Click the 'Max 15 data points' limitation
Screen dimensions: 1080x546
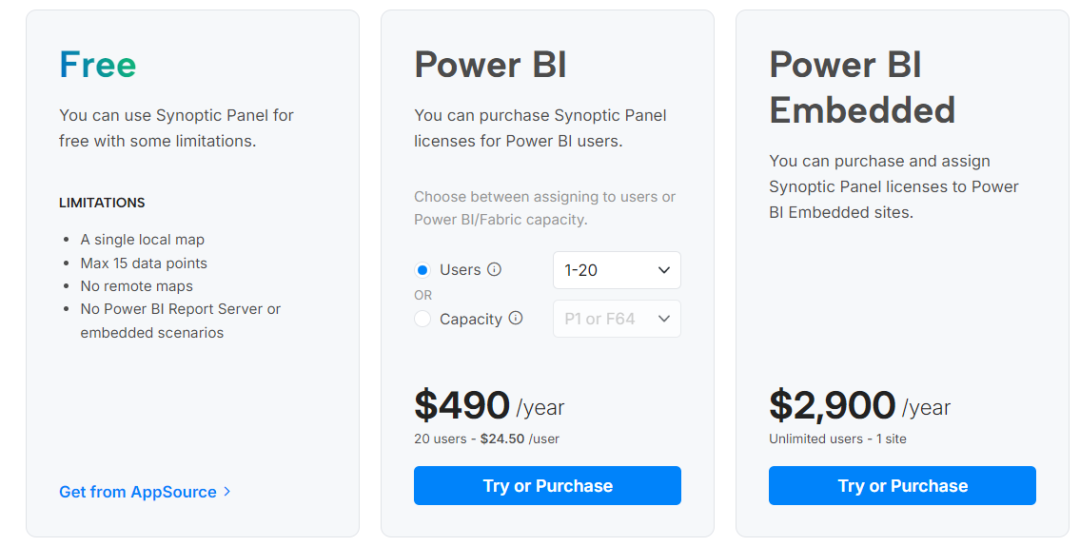(144, 263)
